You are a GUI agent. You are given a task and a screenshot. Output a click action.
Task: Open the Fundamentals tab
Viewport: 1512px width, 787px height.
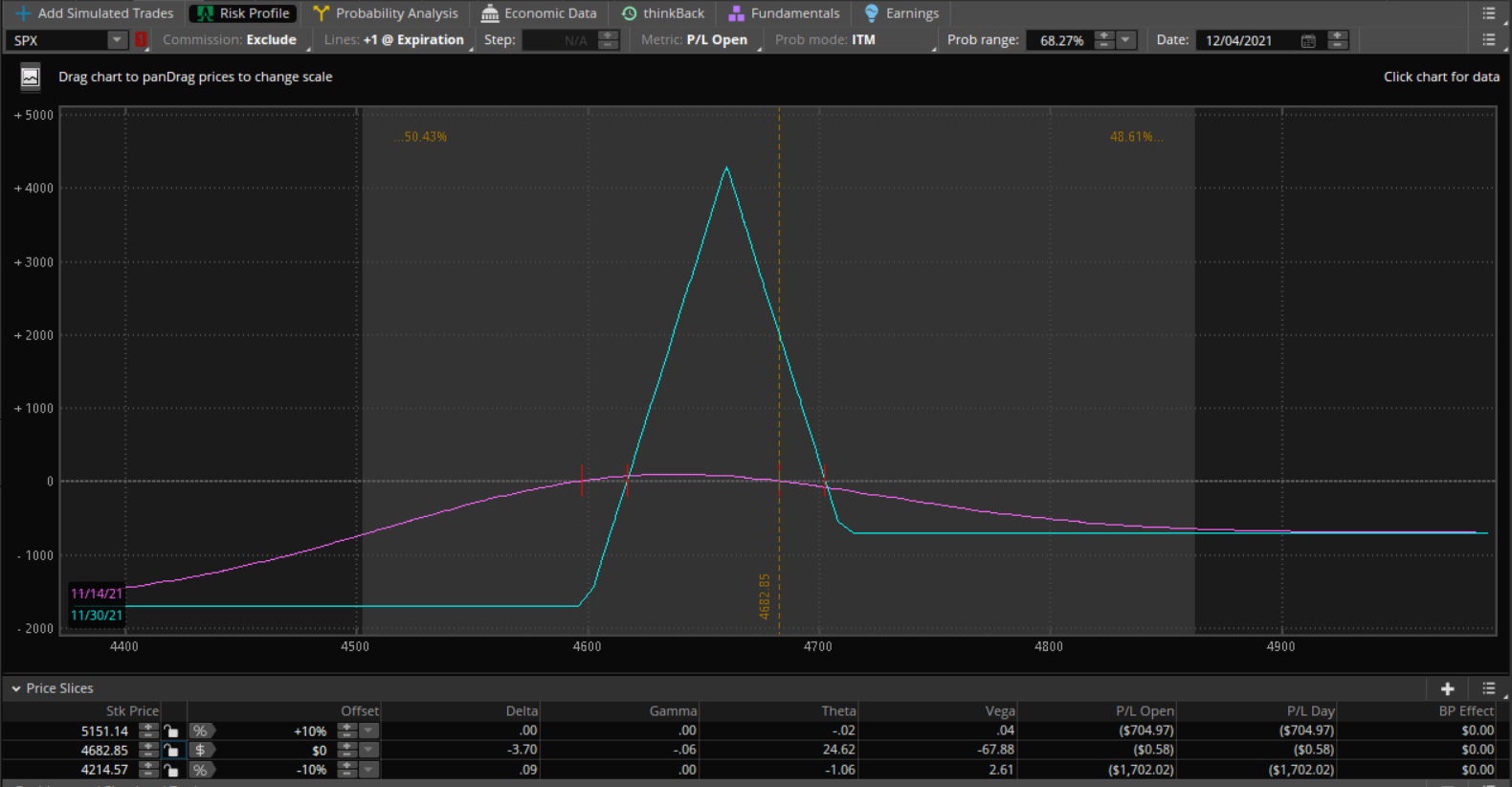pyautogui.click(x=784, y=13)
